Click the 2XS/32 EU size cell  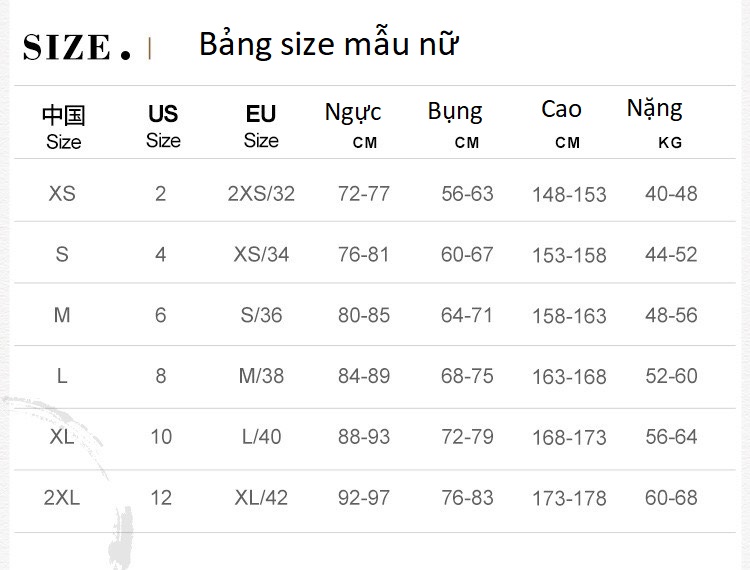pyautogui.click(x=261, y=193)
